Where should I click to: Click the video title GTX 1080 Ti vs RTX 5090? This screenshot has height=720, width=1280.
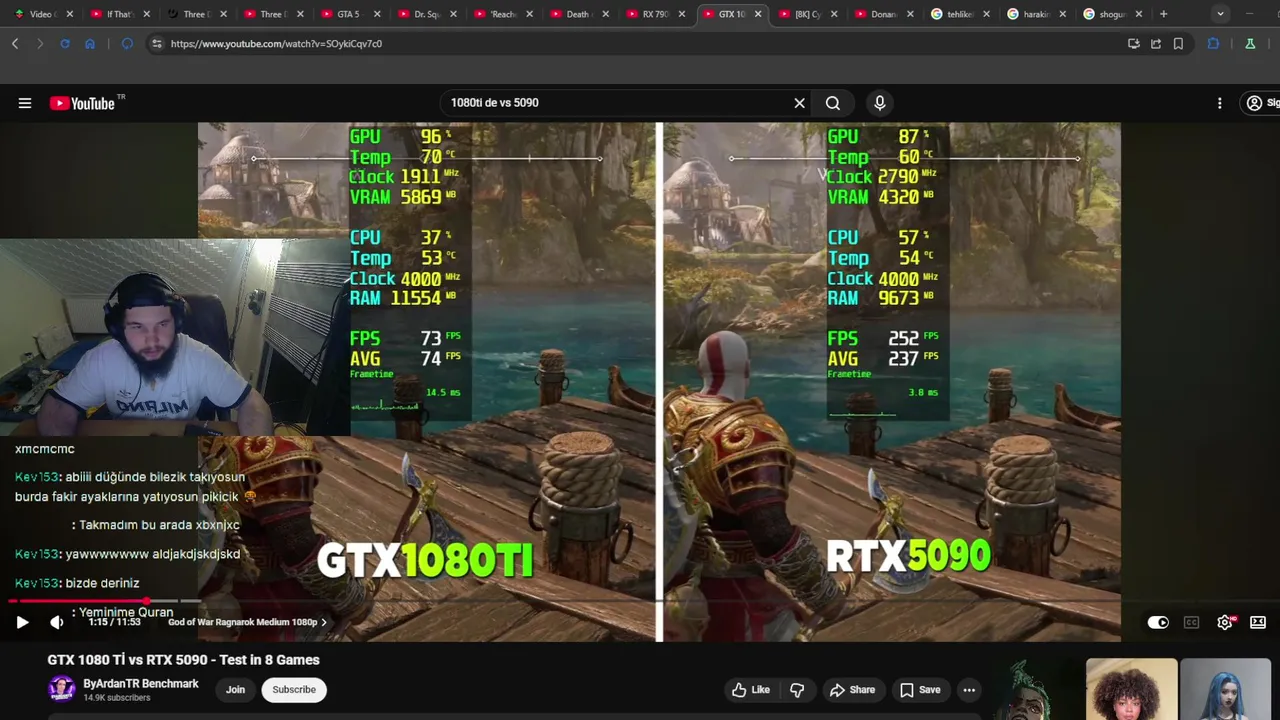coord(183,660)
